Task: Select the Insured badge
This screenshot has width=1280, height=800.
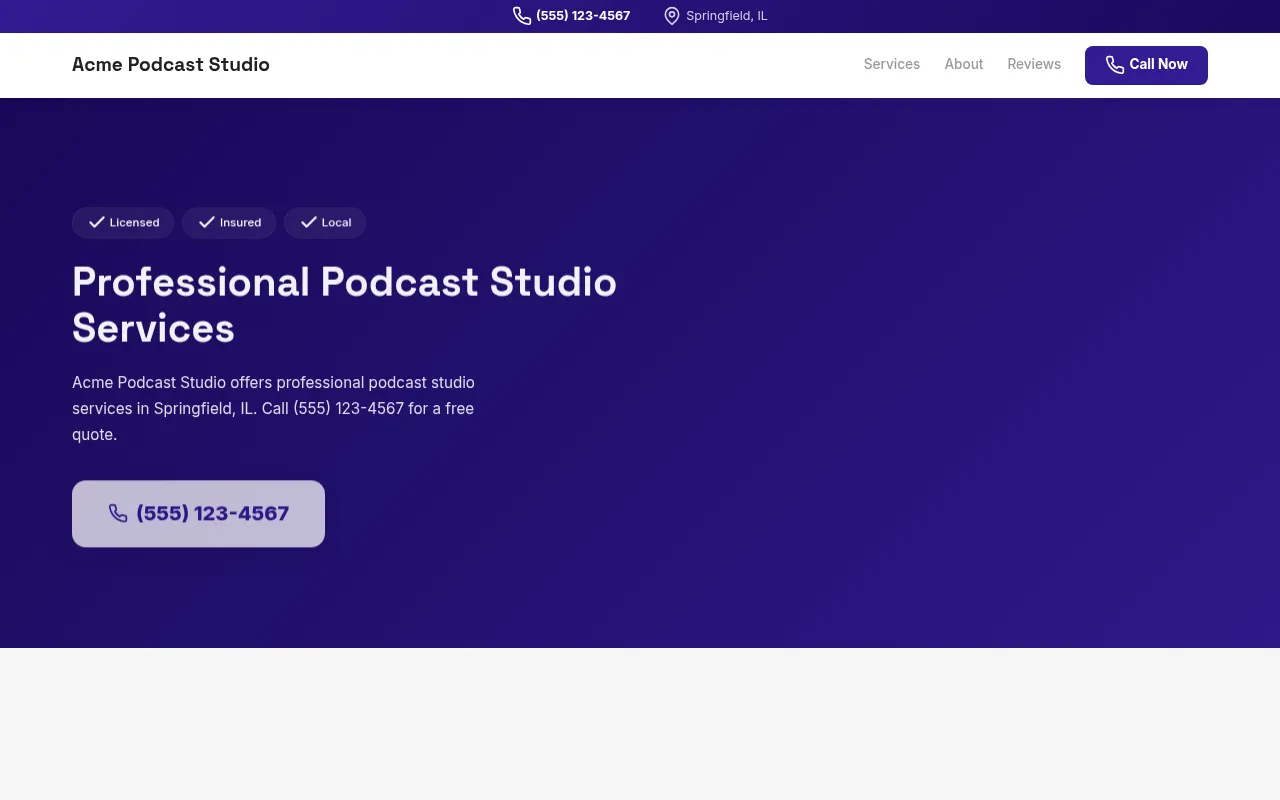Action: point(228,222)
